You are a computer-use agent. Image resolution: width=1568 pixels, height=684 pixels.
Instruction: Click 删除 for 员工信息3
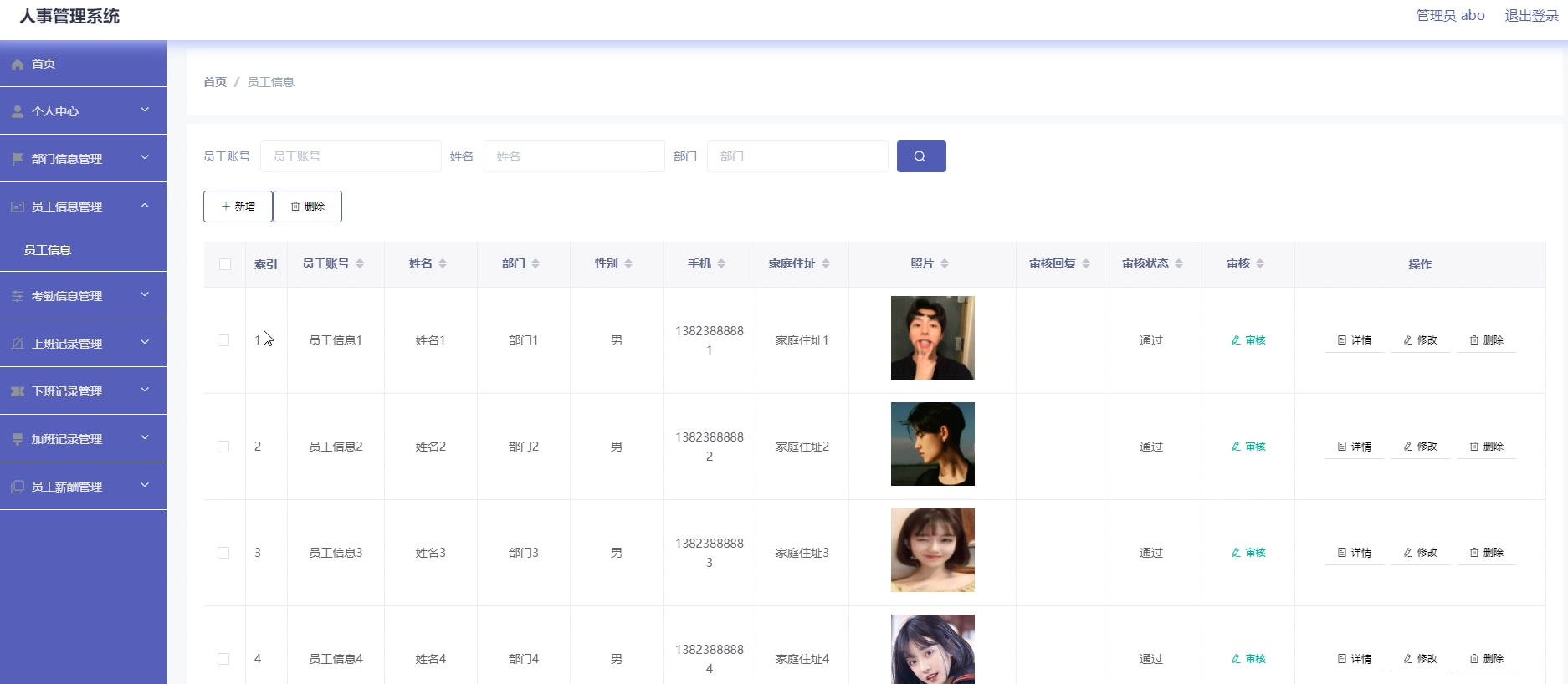click(1486, 553)
